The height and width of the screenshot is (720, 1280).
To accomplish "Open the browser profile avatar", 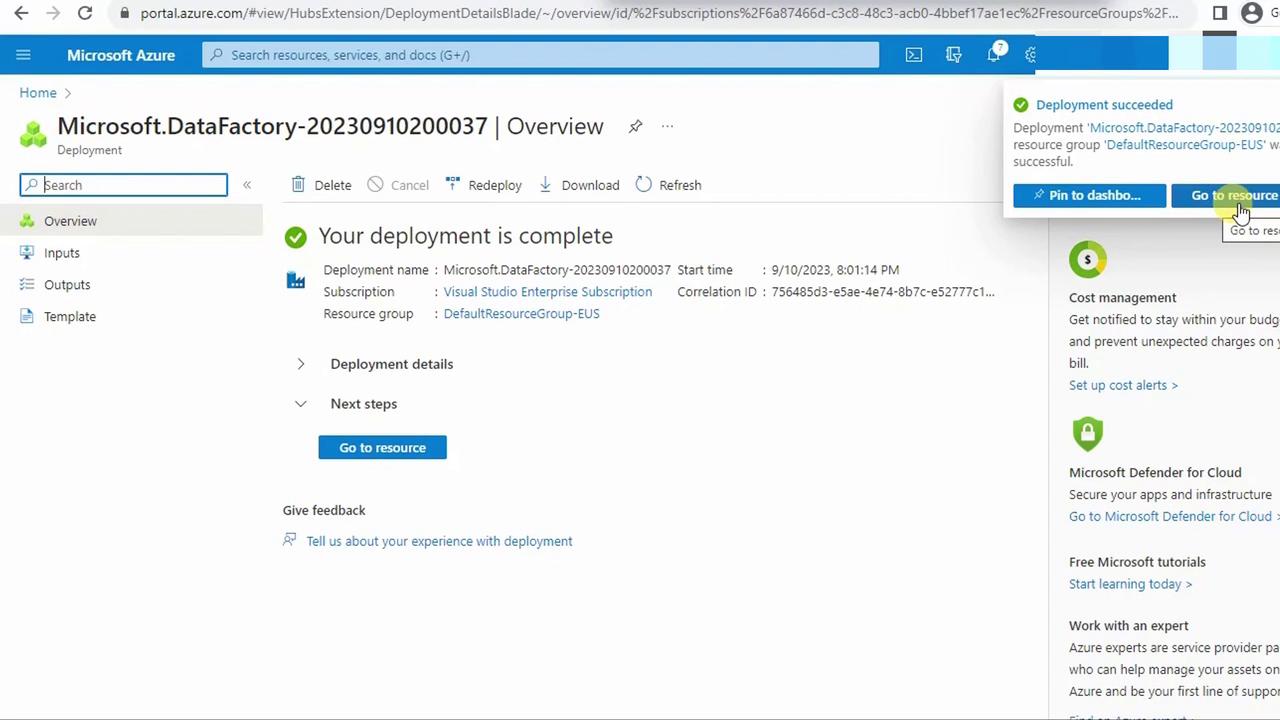I will point(1252,13).
